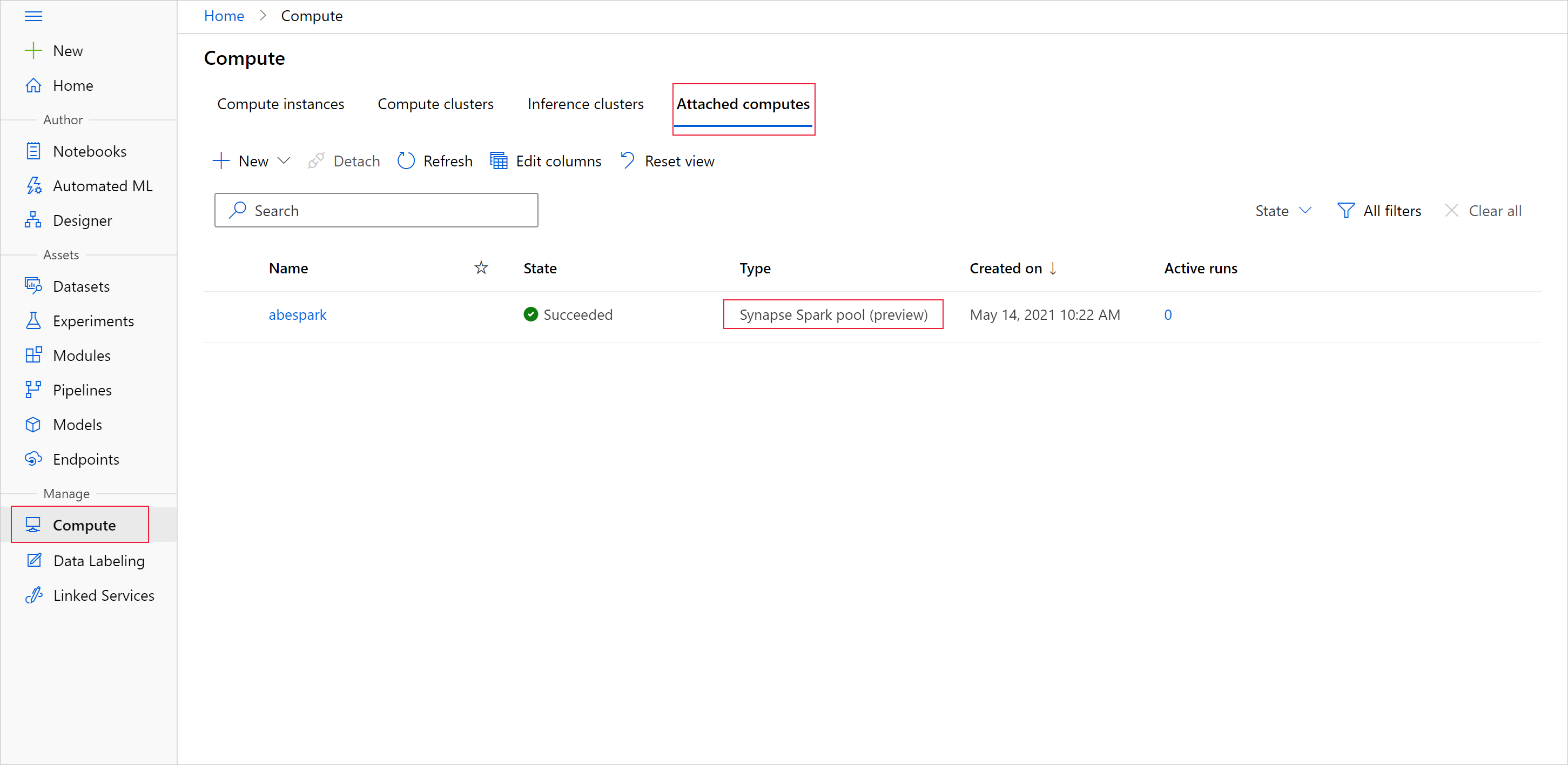Click the abespark compute link
The width and height of the screenshot is (1568, 765).
298,315
